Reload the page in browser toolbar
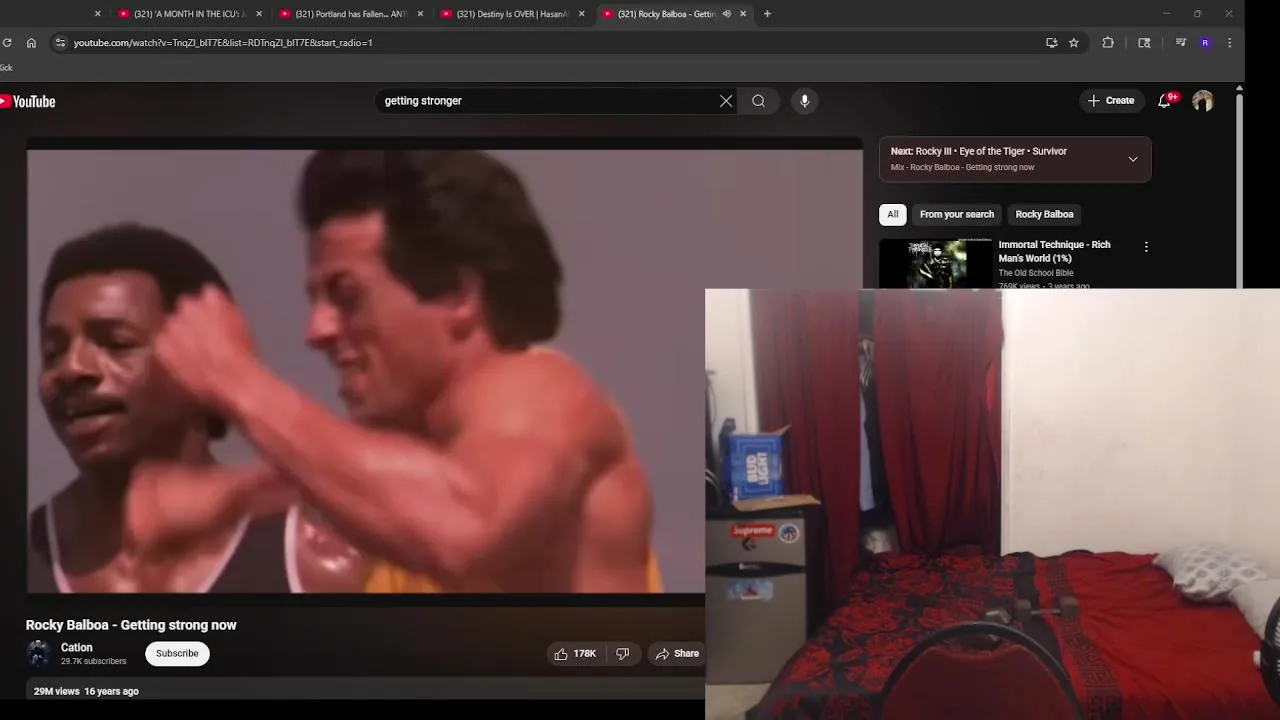1280x720 pixels. pyautogui.click(x=7, y=43)
